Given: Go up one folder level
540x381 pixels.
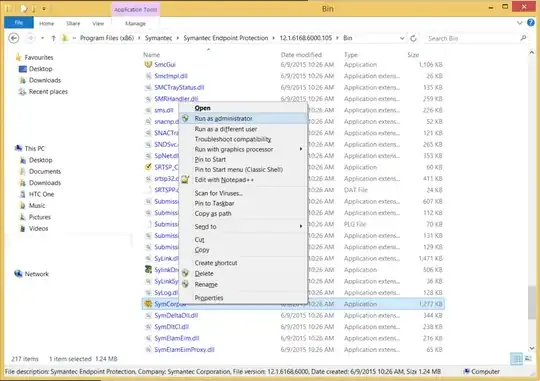Looking at the screenshot, I should click(53, 38).
